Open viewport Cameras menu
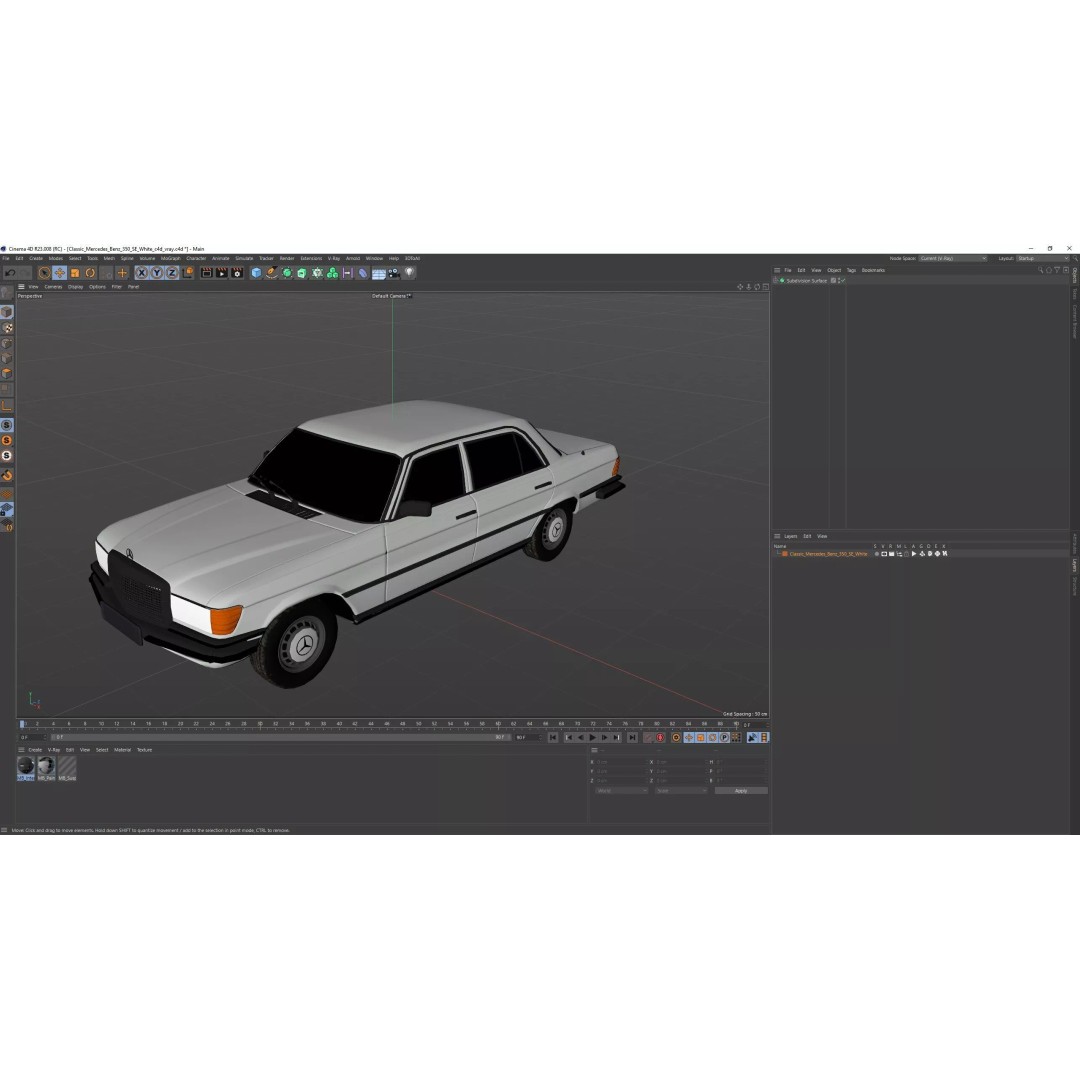 coord(53,287)
